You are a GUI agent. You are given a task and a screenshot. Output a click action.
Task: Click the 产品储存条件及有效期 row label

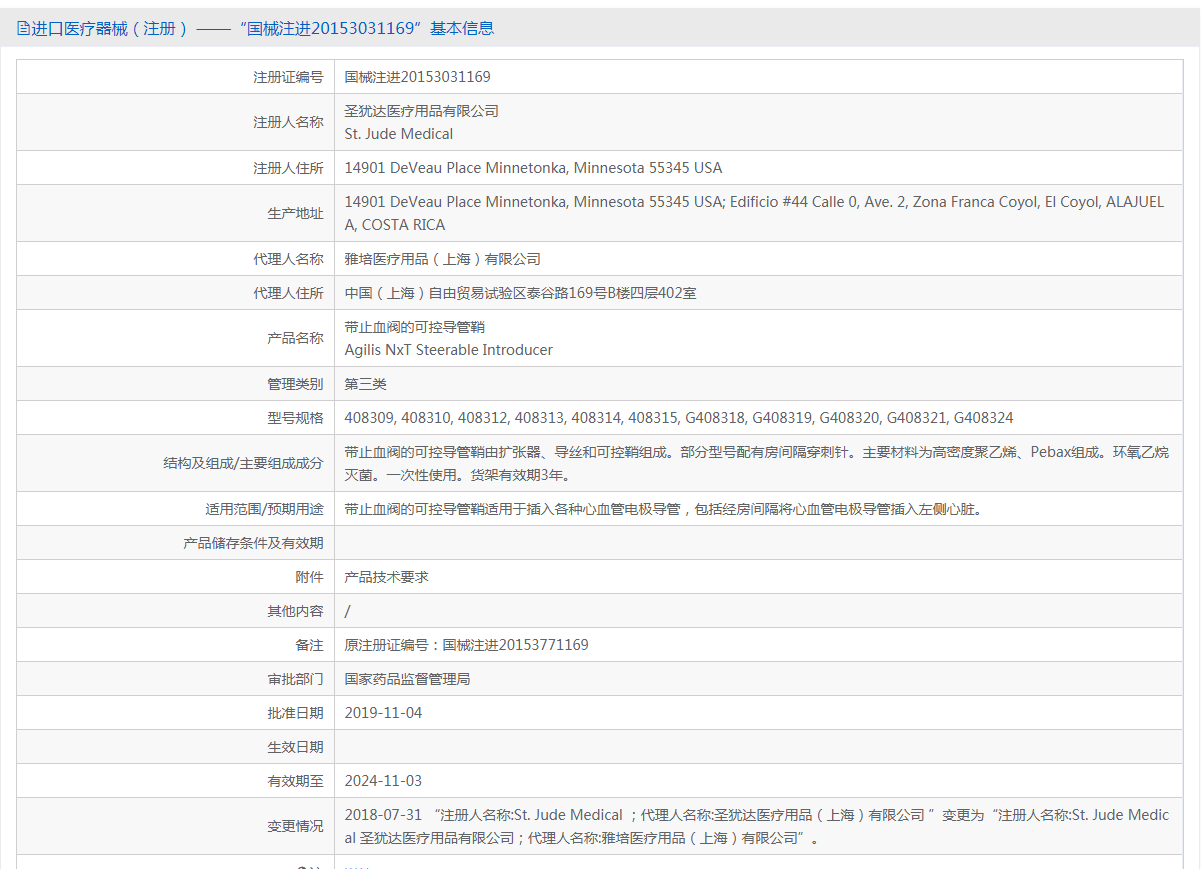pyautogui.click(x=253, y=543)
